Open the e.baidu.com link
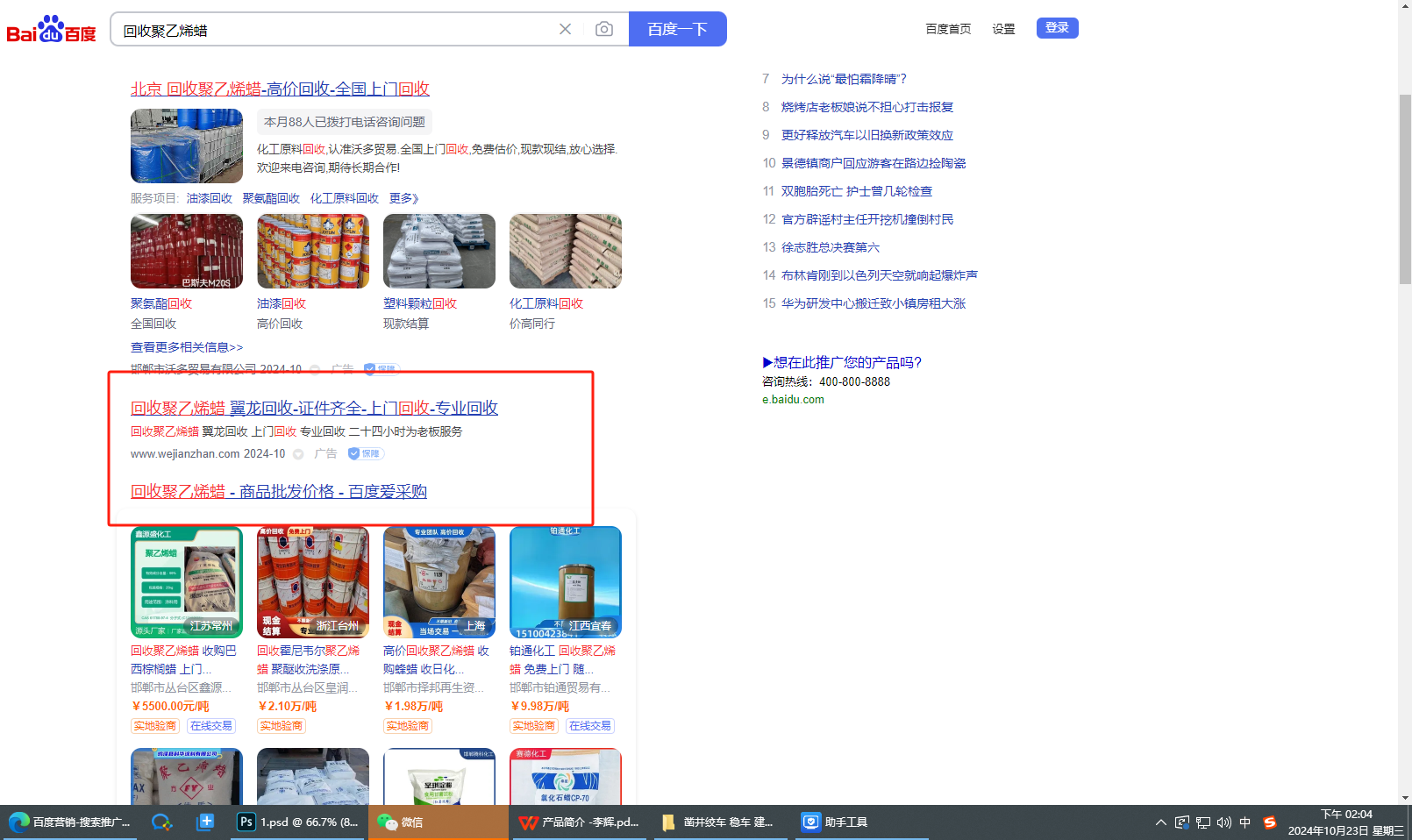The image size is (1412, 840). pyautogui.click(x=793, y=399)
